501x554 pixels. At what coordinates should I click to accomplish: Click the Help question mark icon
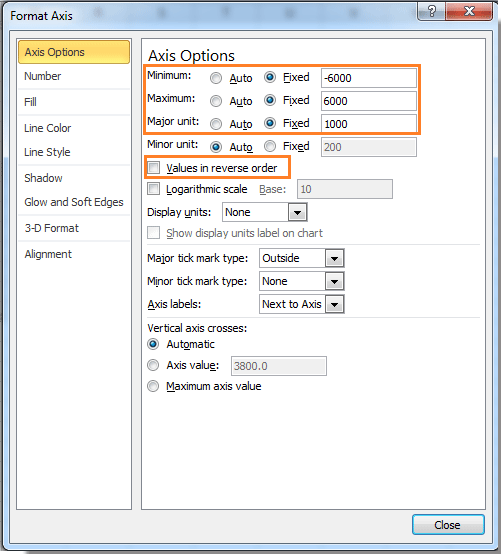(x=431, y=11)
